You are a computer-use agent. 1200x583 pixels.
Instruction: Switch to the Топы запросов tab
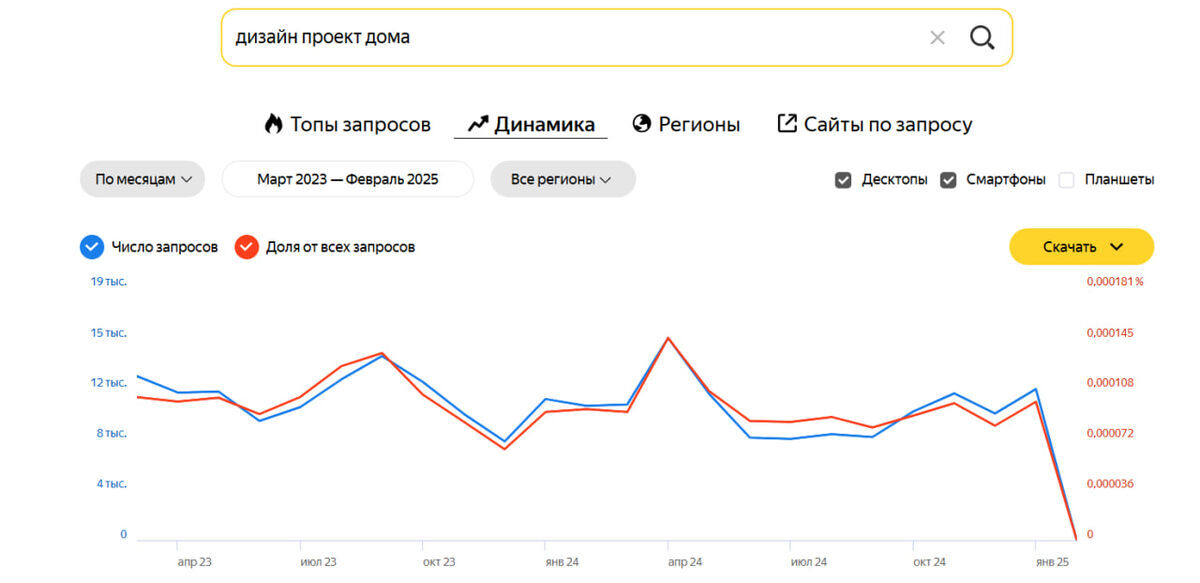pyautogui.click(x=360, y=125)
